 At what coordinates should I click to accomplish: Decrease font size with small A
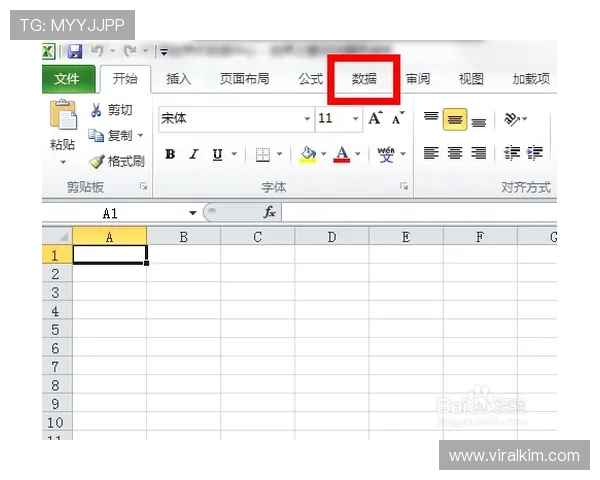pyautogui.click(x=398, y=118)
